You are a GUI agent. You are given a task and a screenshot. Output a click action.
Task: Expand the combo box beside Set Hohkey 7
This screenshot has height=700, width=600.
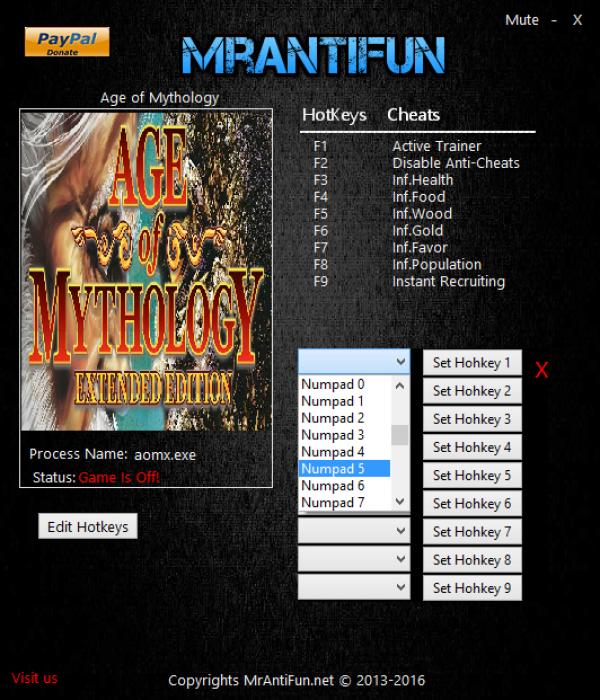coord(354,531)
